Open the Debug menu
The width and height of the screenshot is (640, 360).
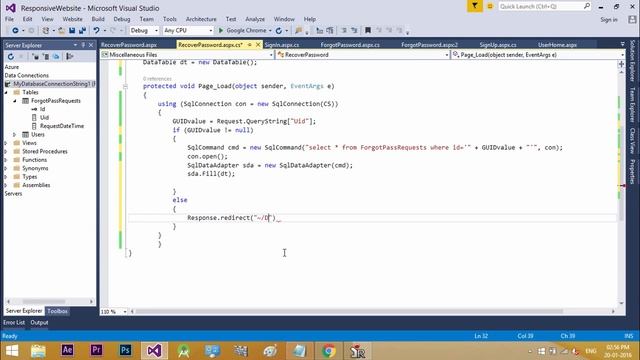click(x=122, y=19)
